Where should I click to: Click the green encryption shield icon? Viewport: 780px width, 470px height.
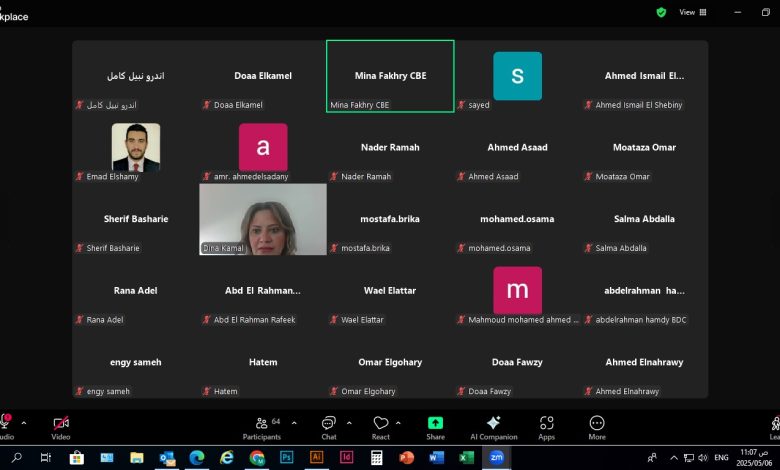tap(661, 12)
